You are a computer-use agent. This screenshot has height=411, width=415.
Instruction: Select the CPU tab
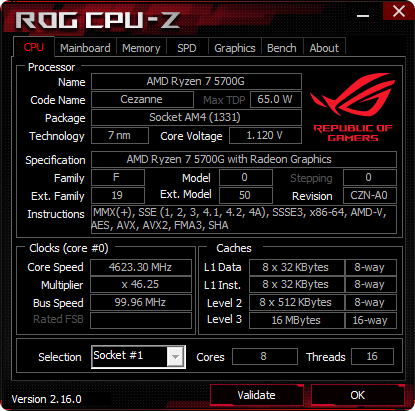click(34, 47)
